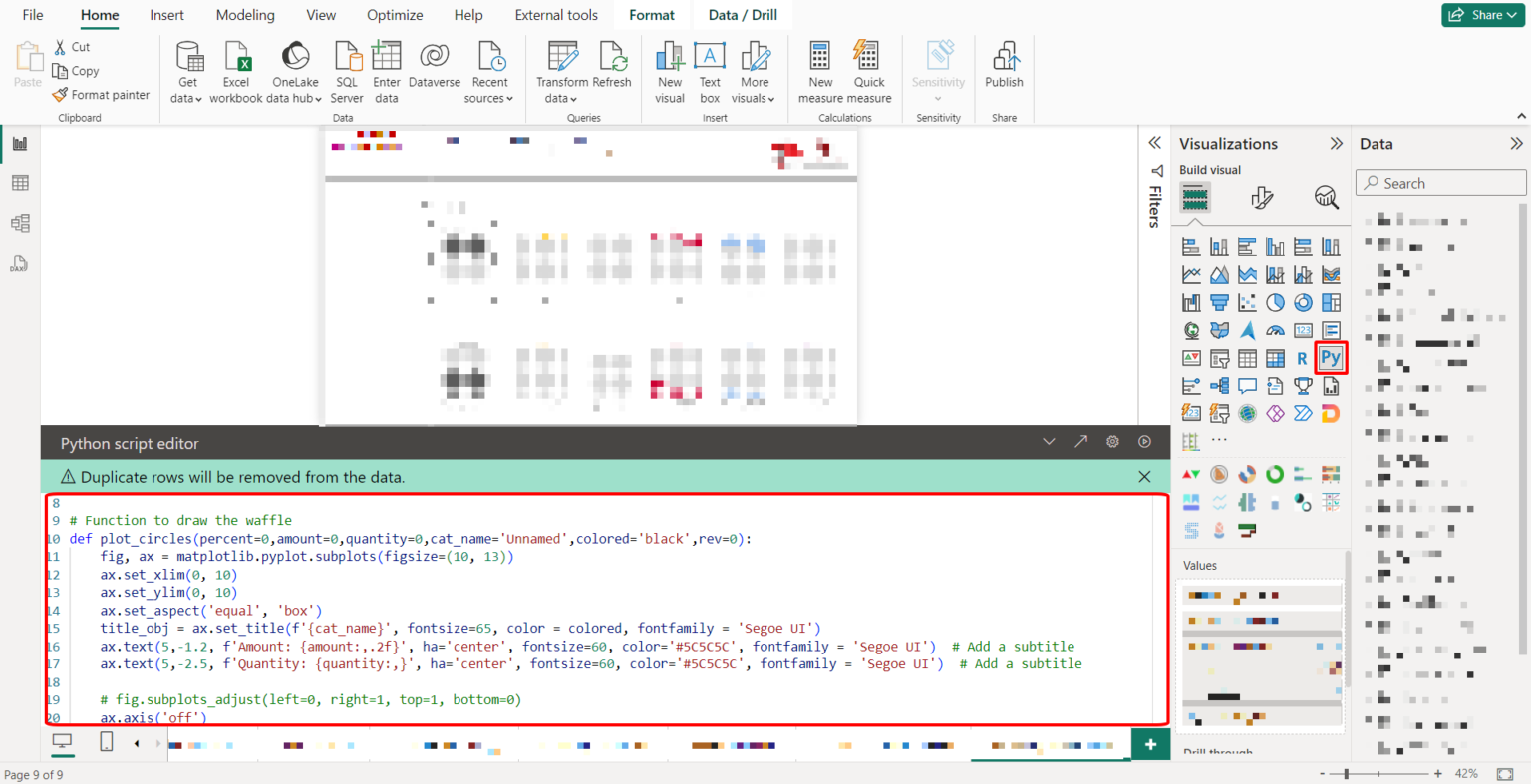Screen dimensions: 1531x784
Task: Select the card (123) visual
Action: click(1303, 330)
